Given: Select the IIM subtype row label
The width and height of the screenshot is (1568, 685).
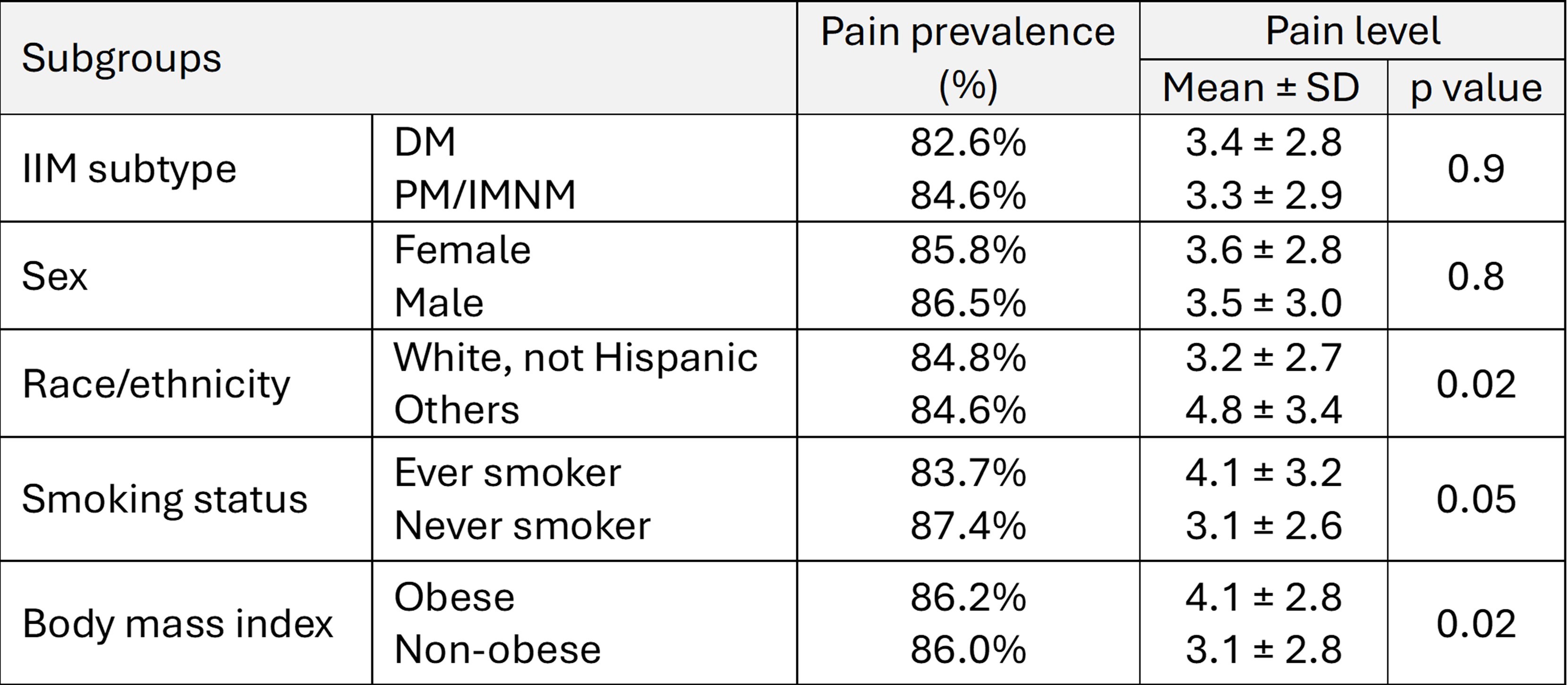Looking at the screenshot, I should point(129,169).
